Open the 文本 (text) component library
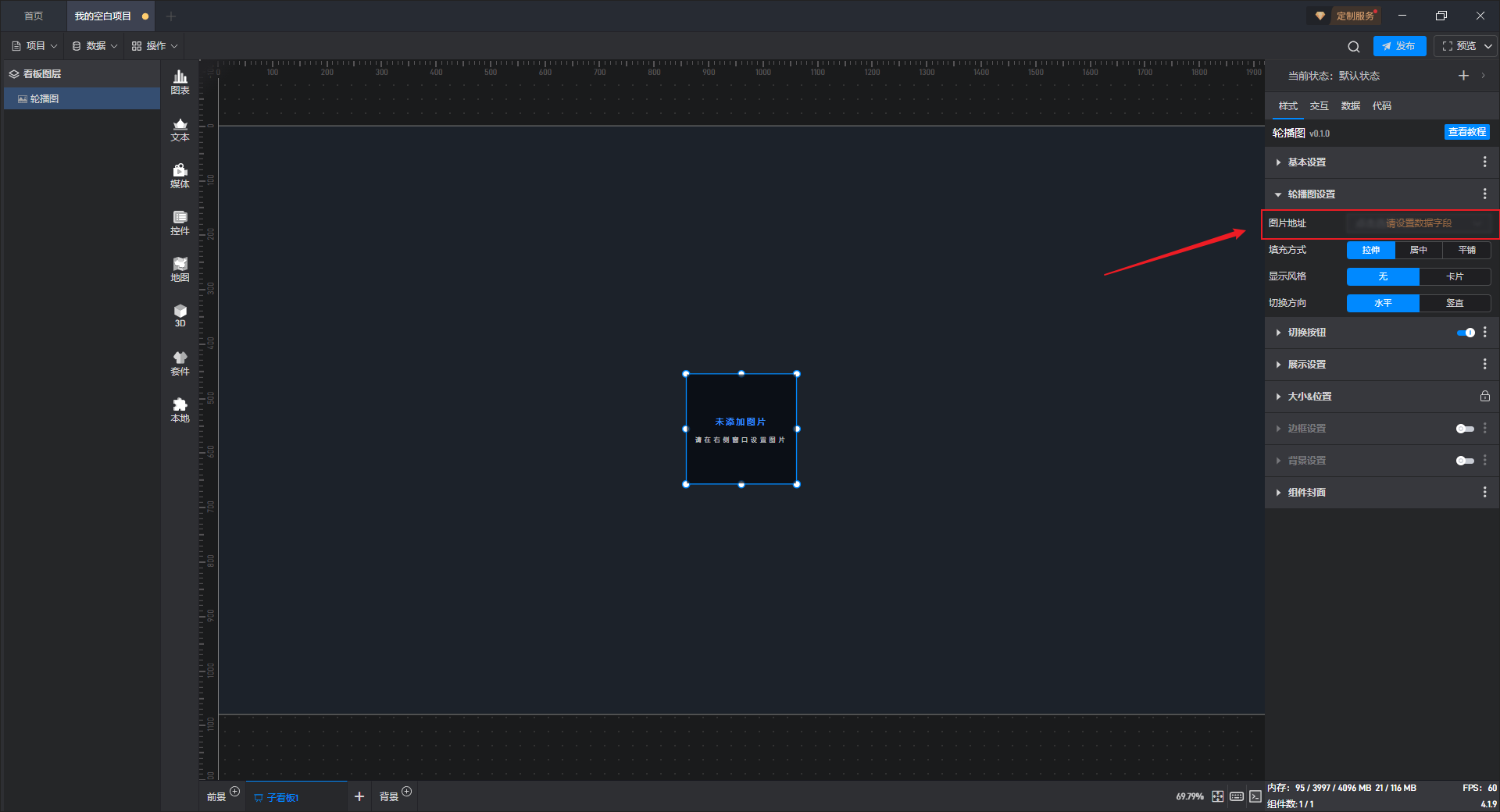This screenshot has width=1500, height=812. [x=180, y=129]
